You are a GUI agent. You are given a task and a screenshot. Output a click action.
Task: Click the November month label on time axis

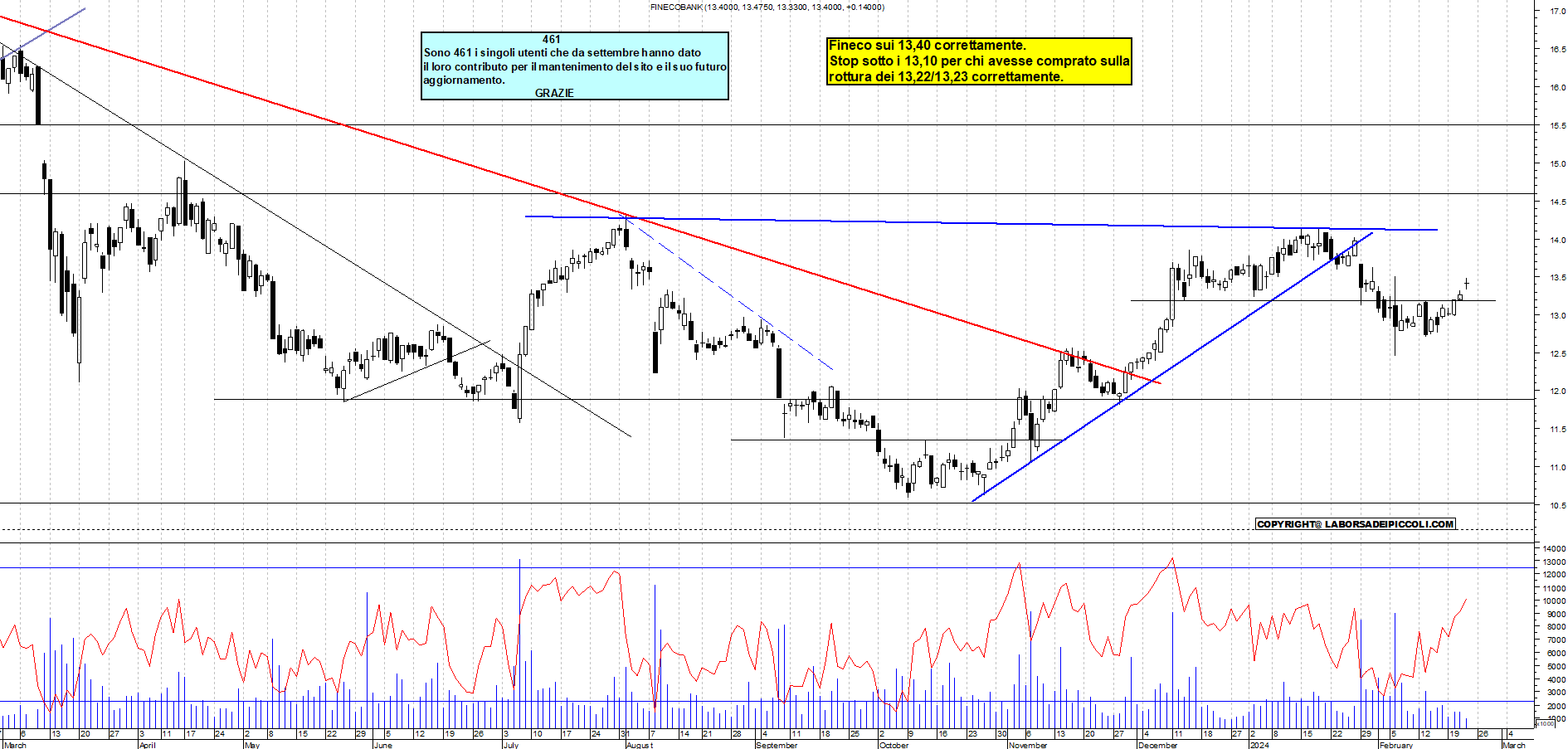pos(1028,745)
